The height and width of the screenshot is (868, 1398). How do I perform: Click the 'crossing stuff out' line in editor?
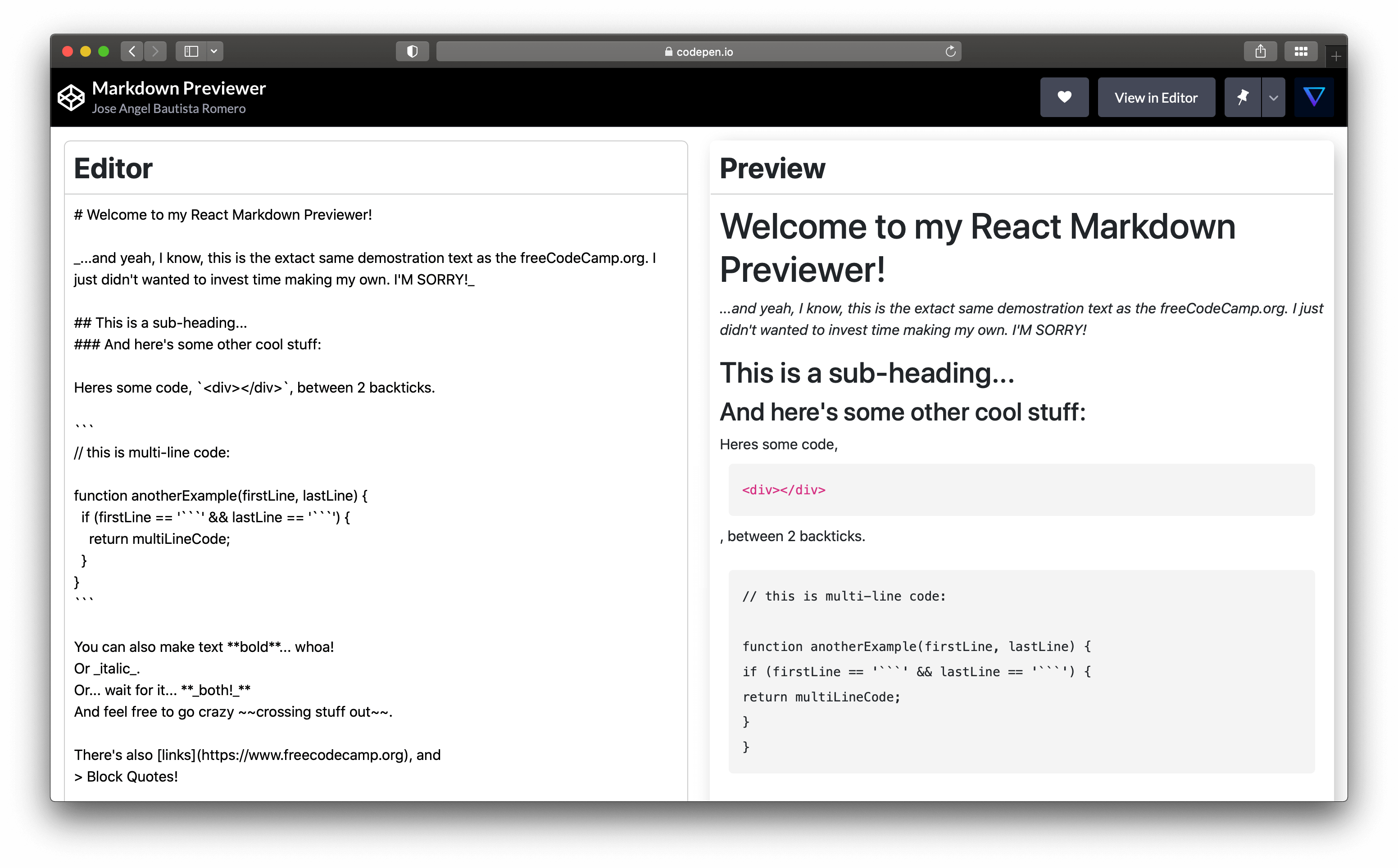[x=233, y=712]
